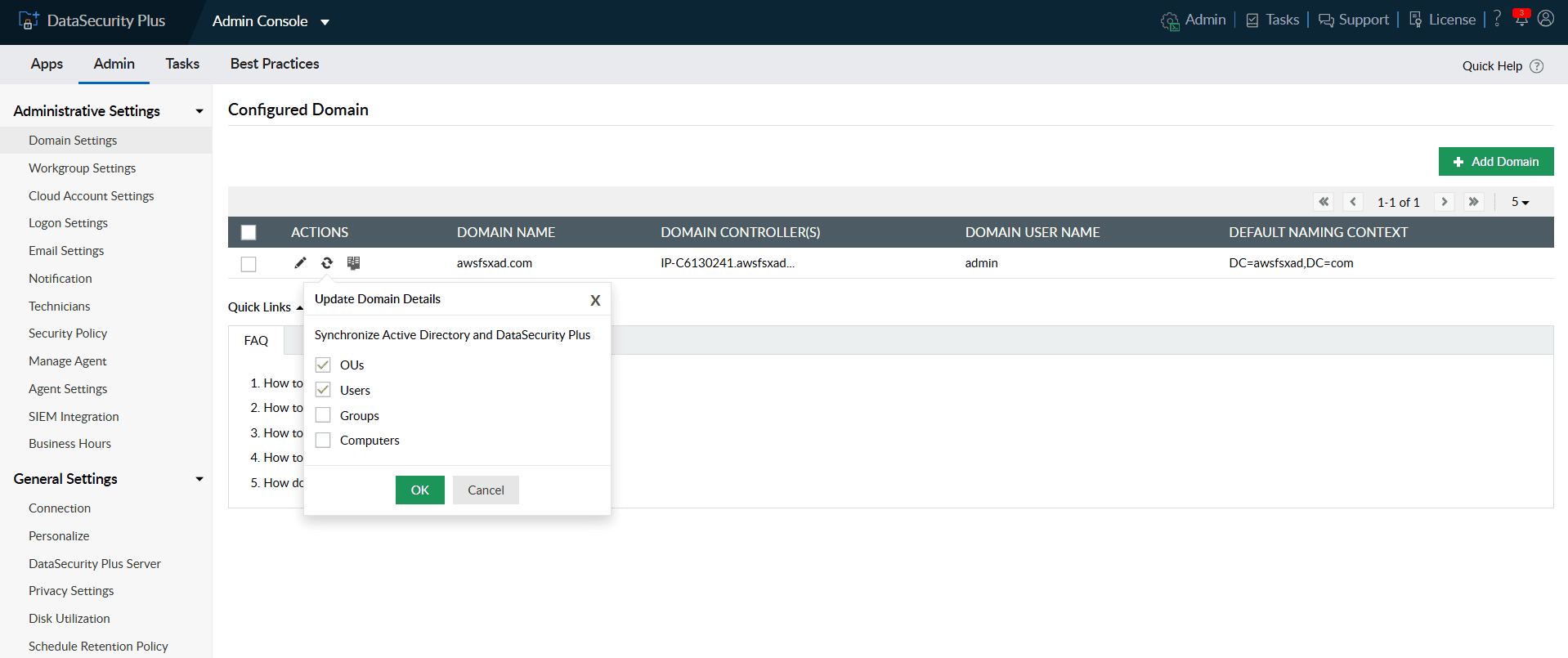Click the Cancel button in popup

click(x=486, y=490)
